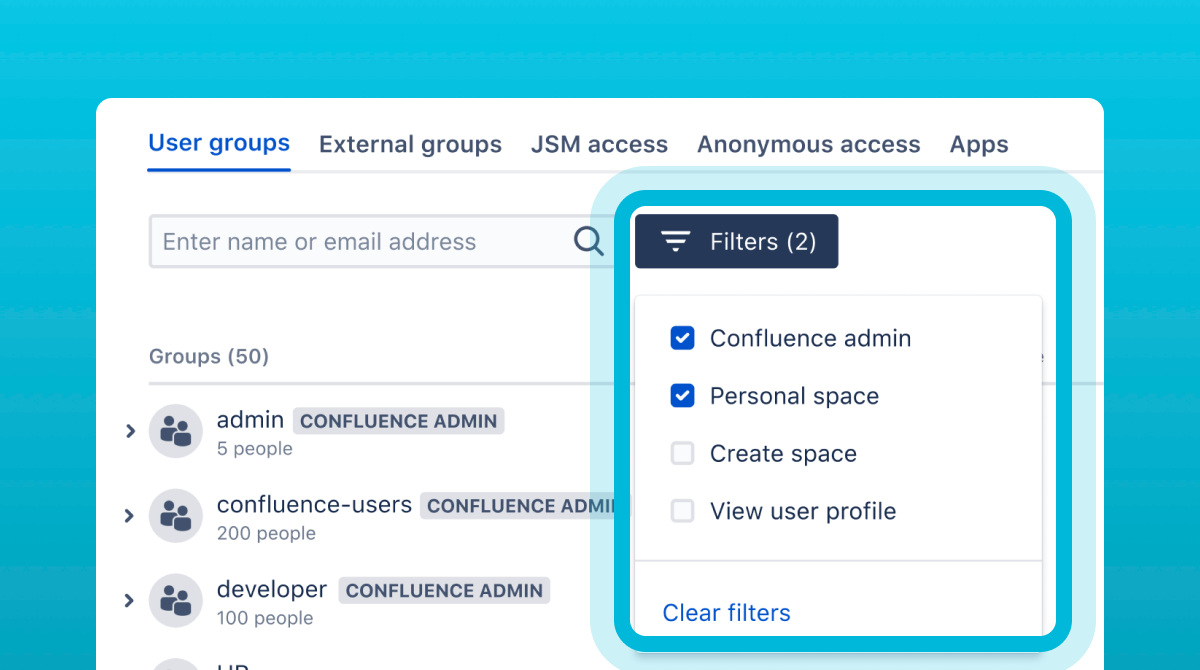Image resolution: width=1200 pixels, height=670 pixels.
Task: Click the search magnifying glass icon
Action: pyautogui.click(x=589, y=241)
